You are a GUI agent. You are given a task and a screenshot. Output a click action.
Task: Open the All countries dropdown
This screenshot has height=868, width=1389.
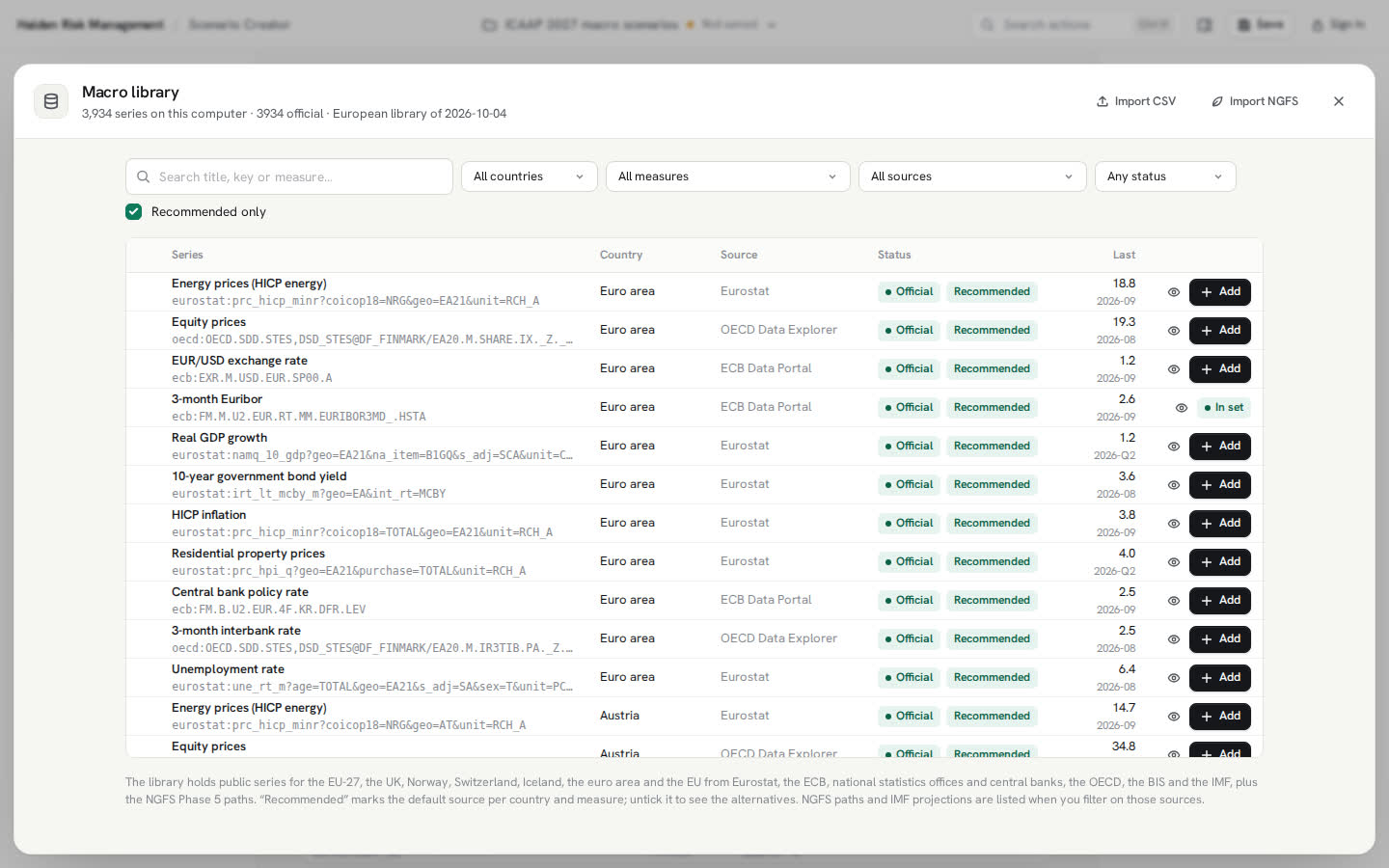[530, 176]
